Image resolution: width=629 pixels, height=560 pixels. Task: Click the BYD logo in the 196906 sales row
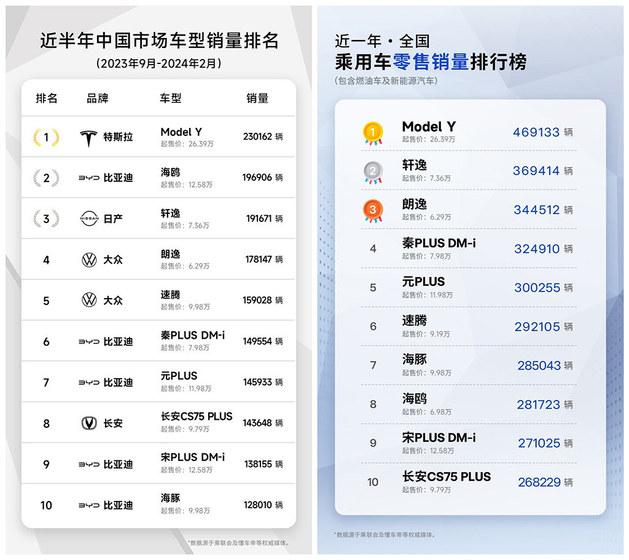click(89, 178)
